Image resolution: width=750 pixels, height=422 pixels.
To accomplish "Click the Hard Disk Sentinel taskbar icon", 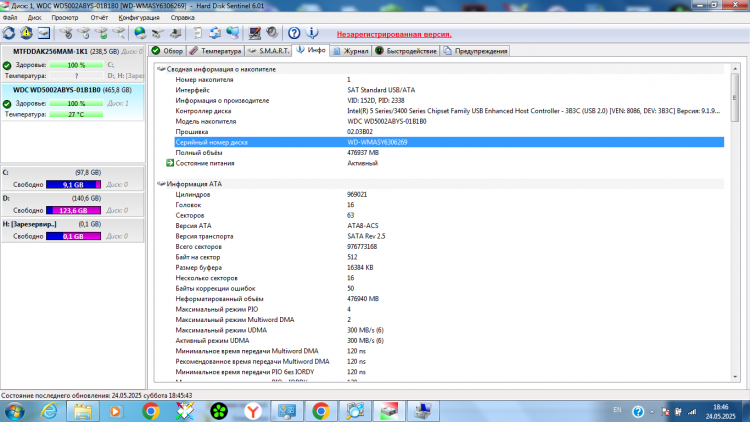I will click(389, 411).
